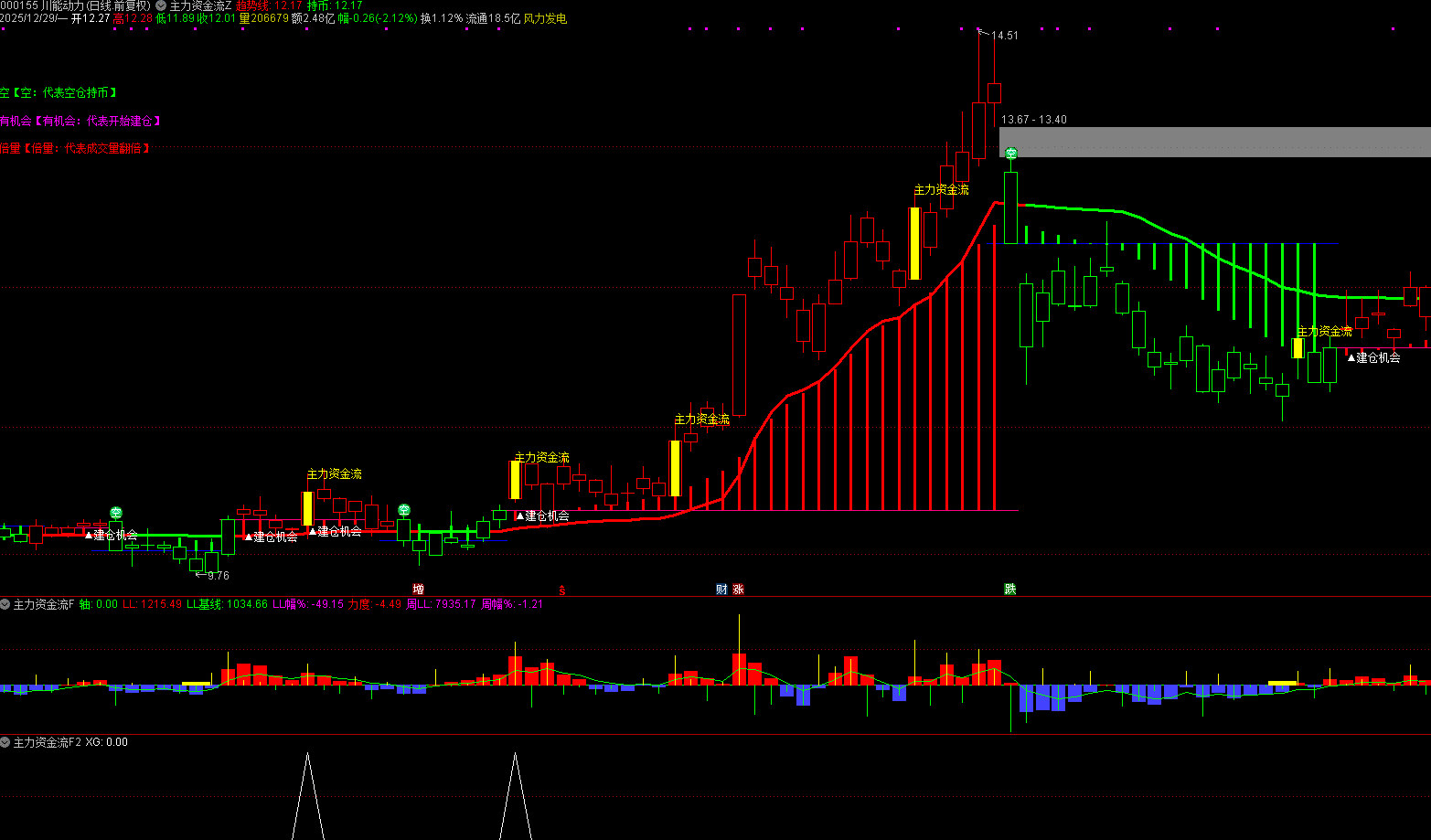Click the 主力资金流Z indicator name in header

pos(200,5)
